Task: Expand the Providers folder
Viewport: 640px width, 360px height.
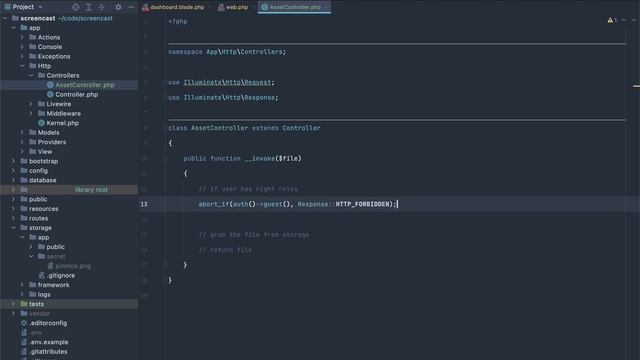Action: (22, 142)
